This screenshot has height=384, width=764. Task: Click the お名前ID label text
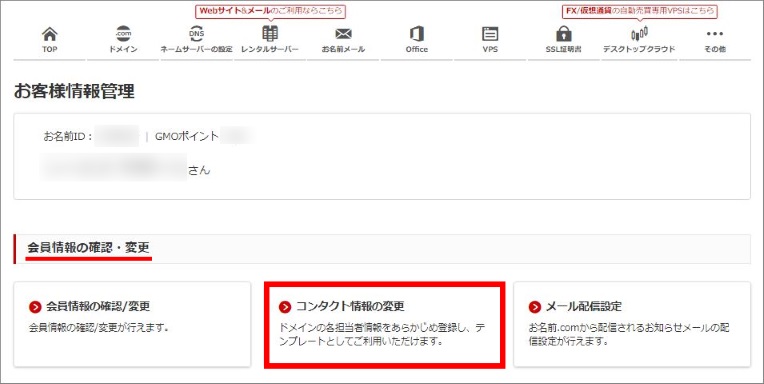coord(68,136)
